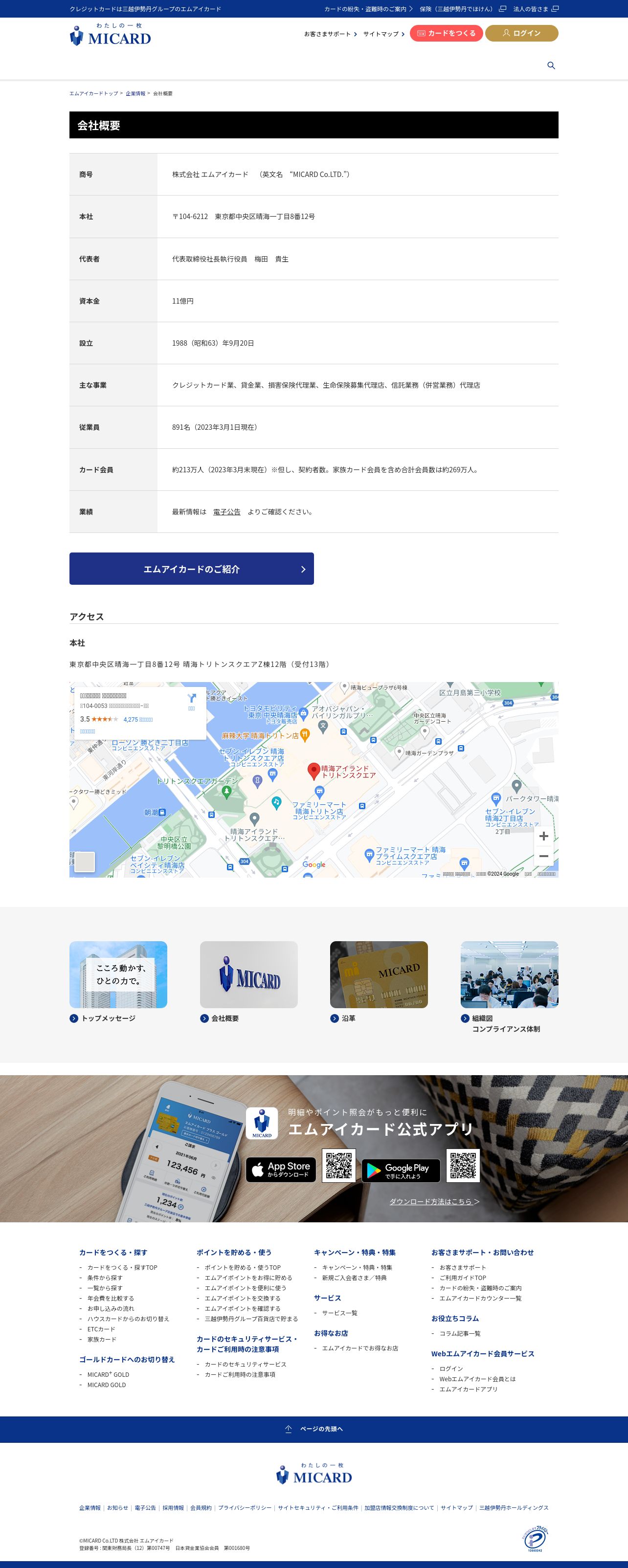Screen dimensions: 628x1568
Task: Open トップメッセージ thumbnail card
Action: (x=118, y=974)
